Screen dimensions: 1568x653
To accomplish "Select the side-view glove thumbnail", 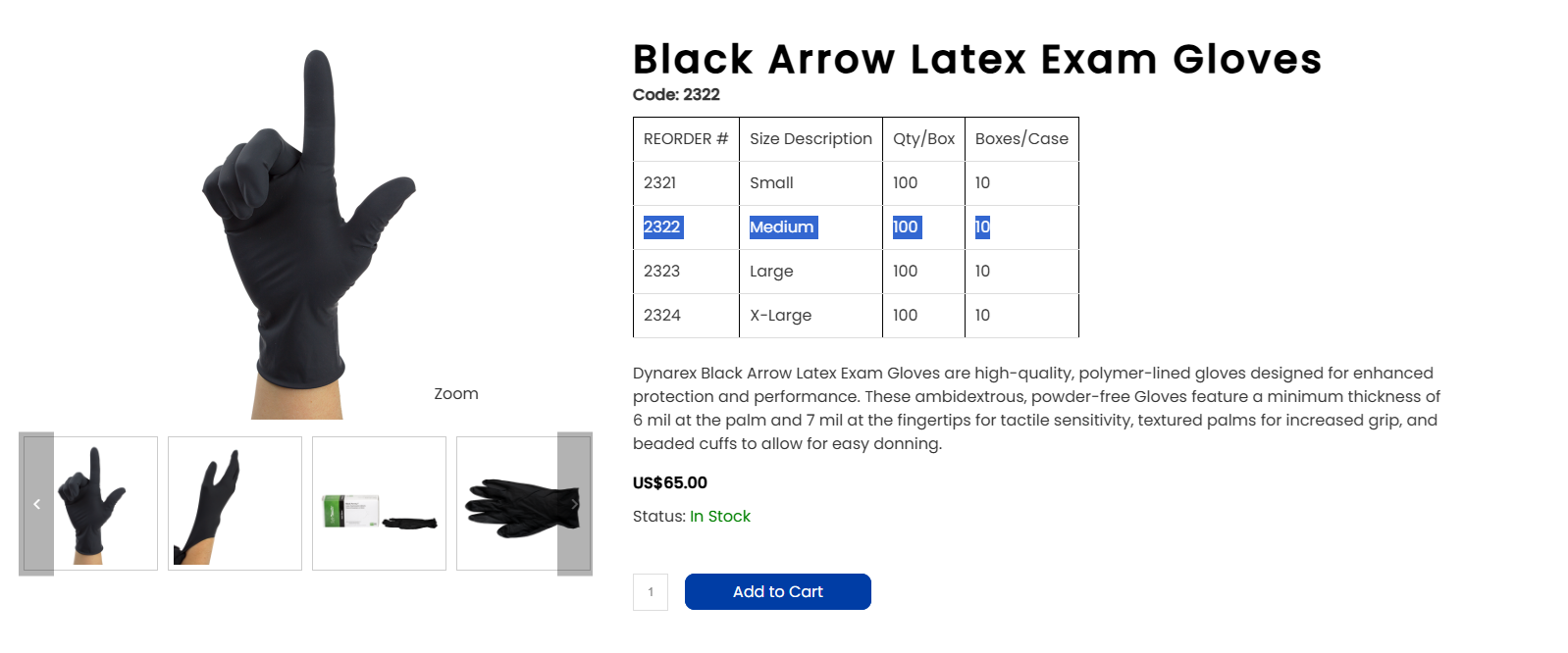I will pos(235,503).
